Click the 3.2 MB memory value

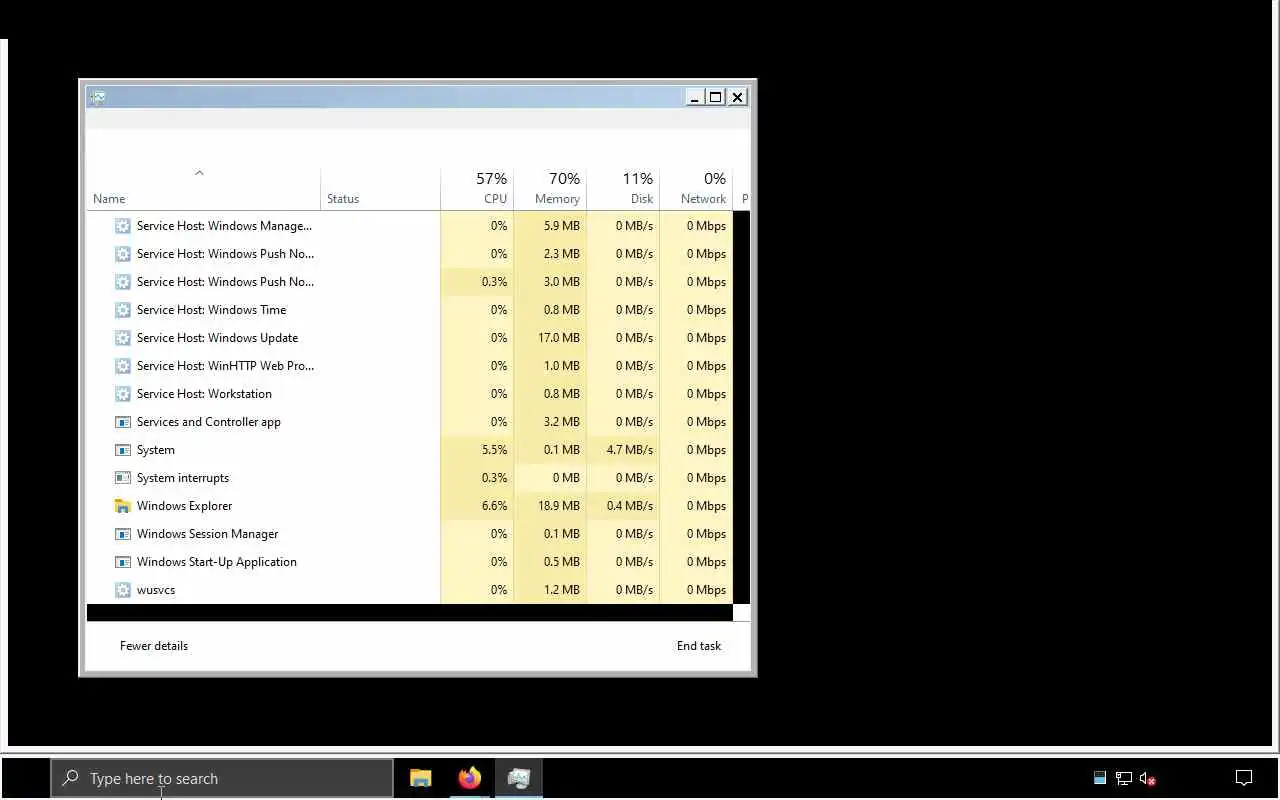562,422
